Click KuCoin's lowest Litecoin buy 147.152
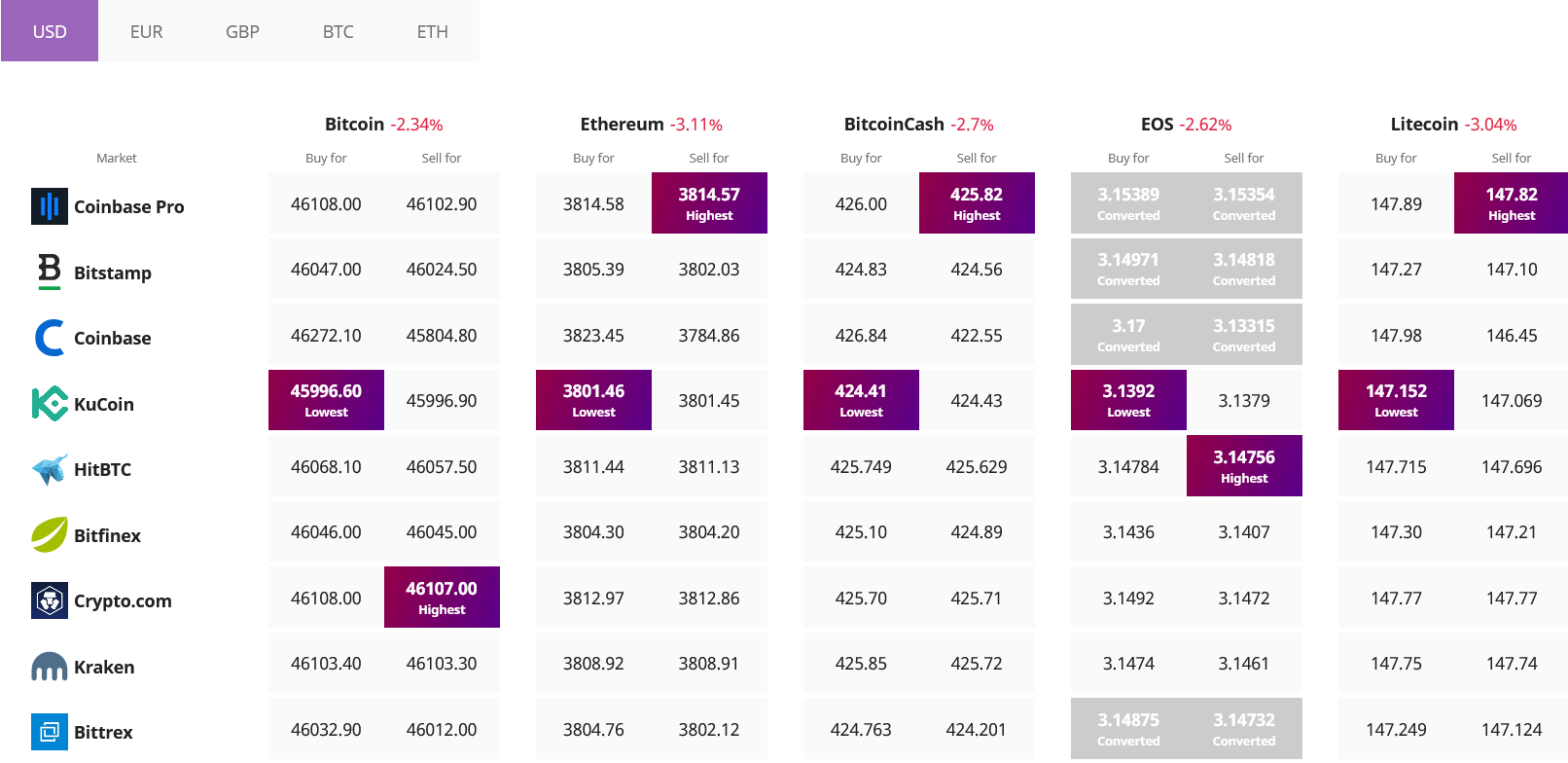Image resolution: width=1568 pixels, height=763 pixels. (1396, 400)
